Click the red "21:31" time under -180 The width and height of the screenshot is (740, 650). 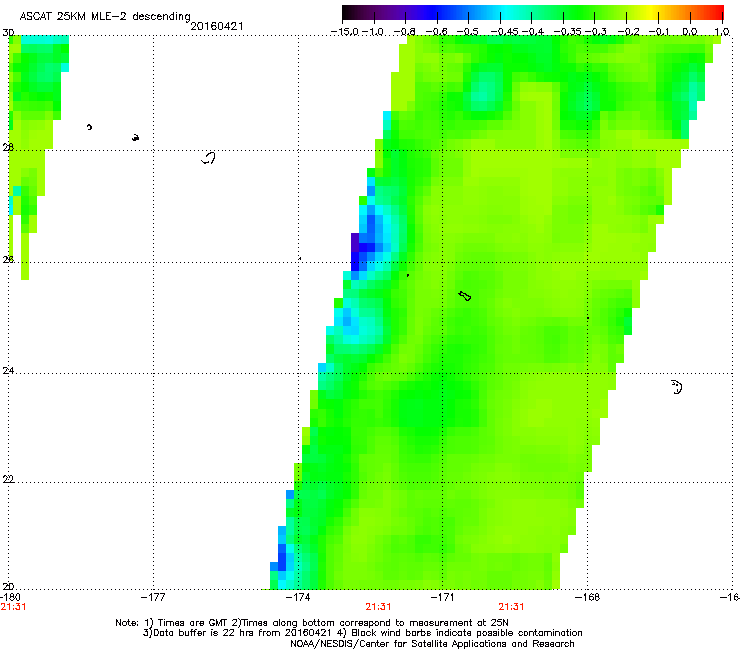(x=13, y=607)
